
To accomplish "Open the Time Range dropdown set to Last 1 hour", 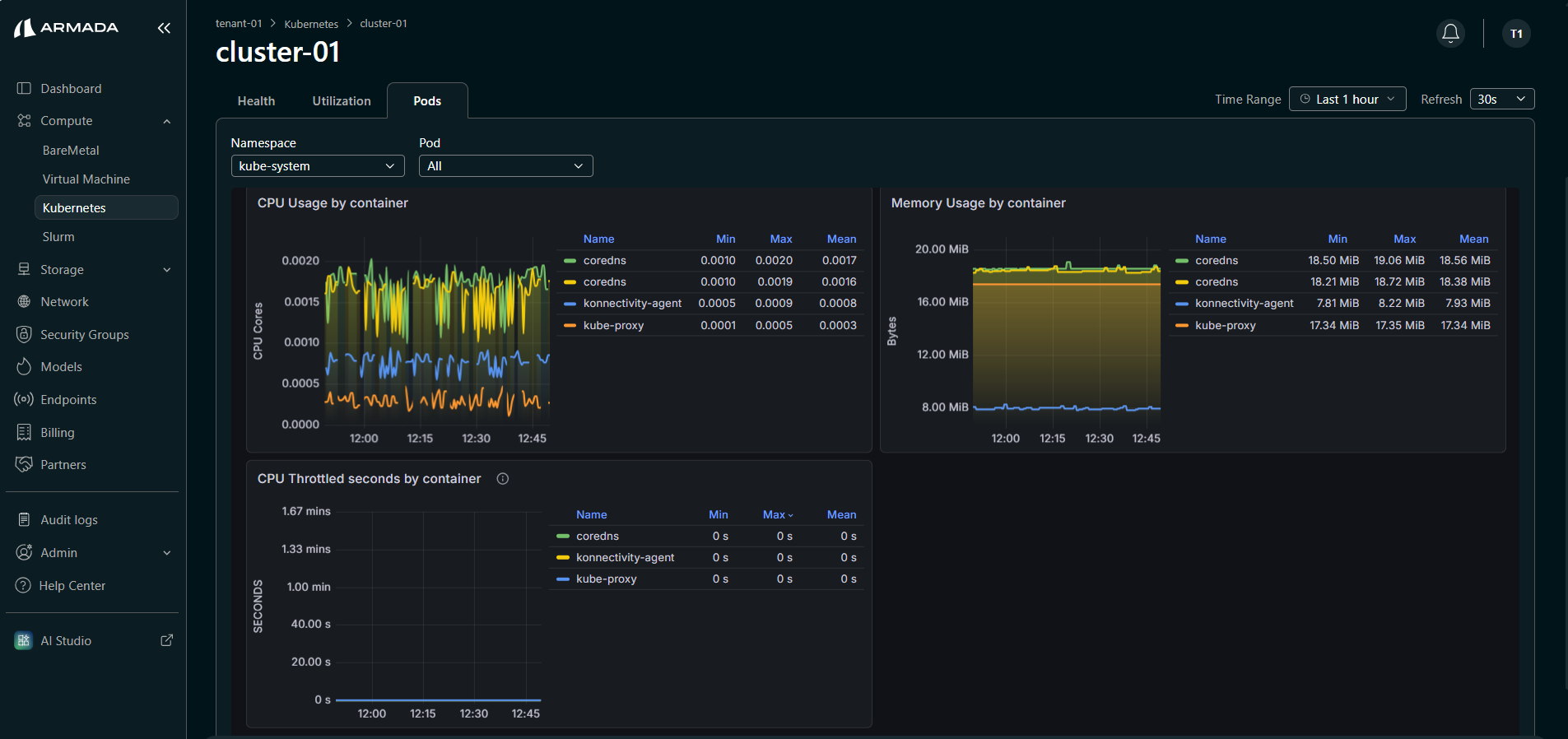I will (1347, 100).
